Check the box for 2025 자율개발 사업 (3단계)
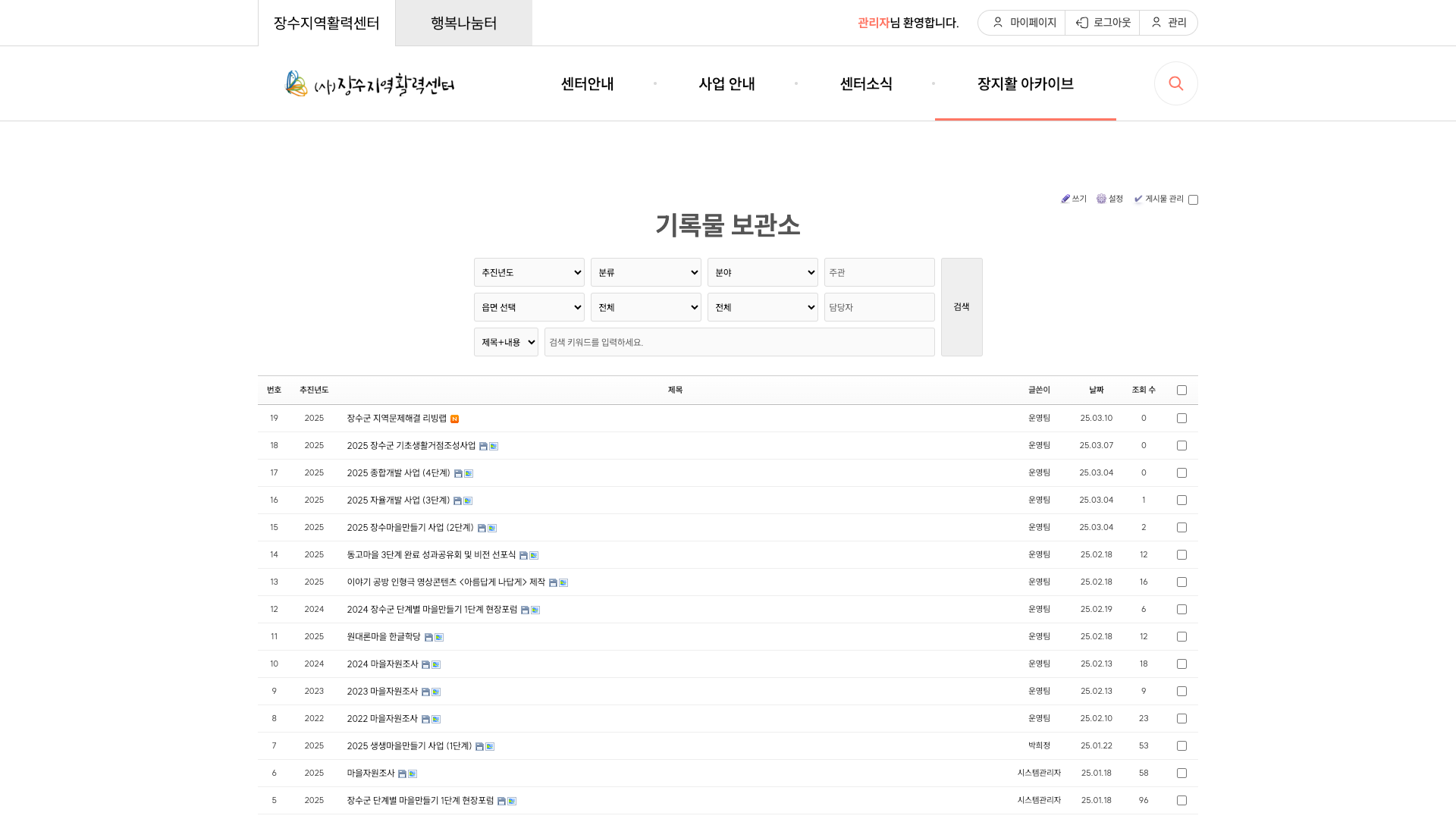This screenshot has width=1456, height=819. 1181,500
